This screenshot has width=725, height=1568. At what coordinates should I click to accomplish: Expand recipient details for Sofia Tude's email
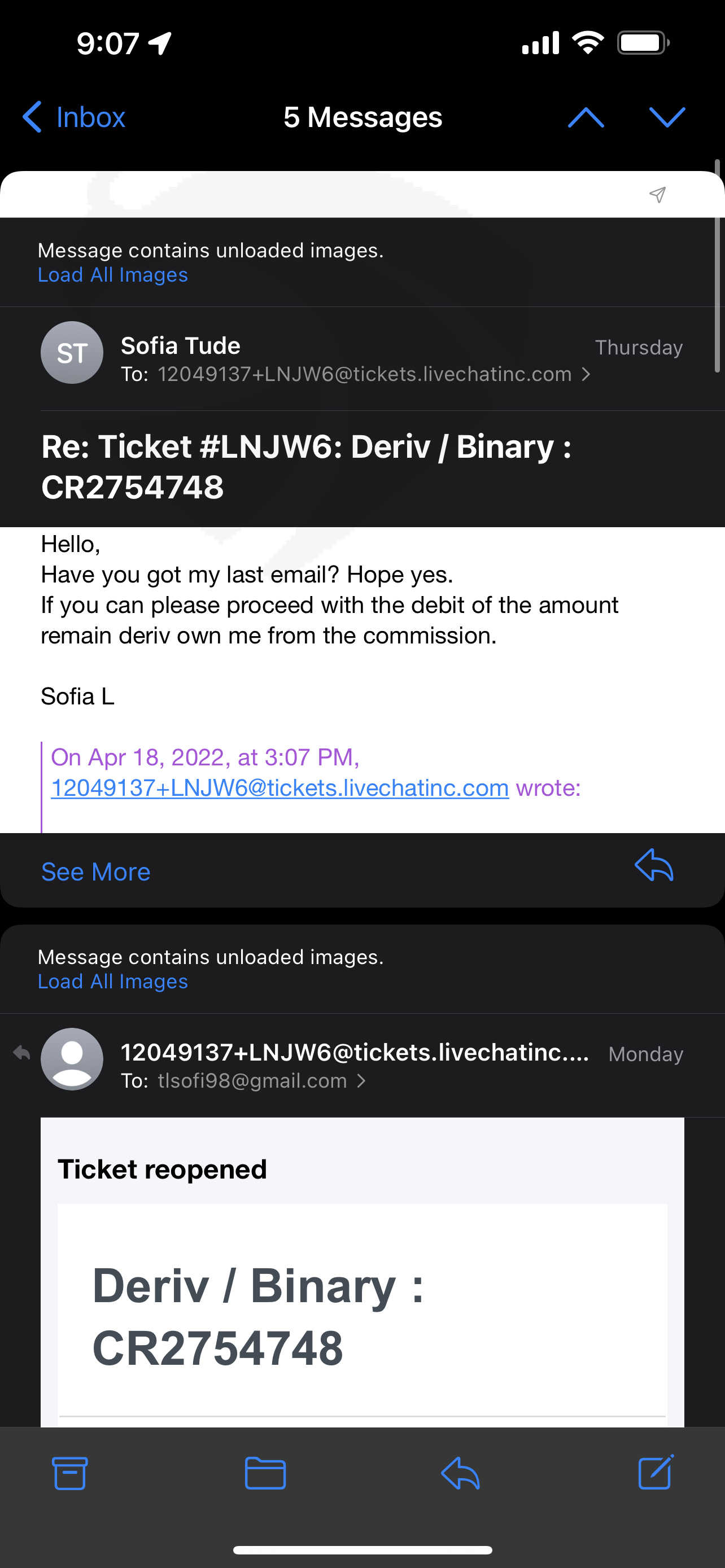pyautogui.click(x=585, y=374)
